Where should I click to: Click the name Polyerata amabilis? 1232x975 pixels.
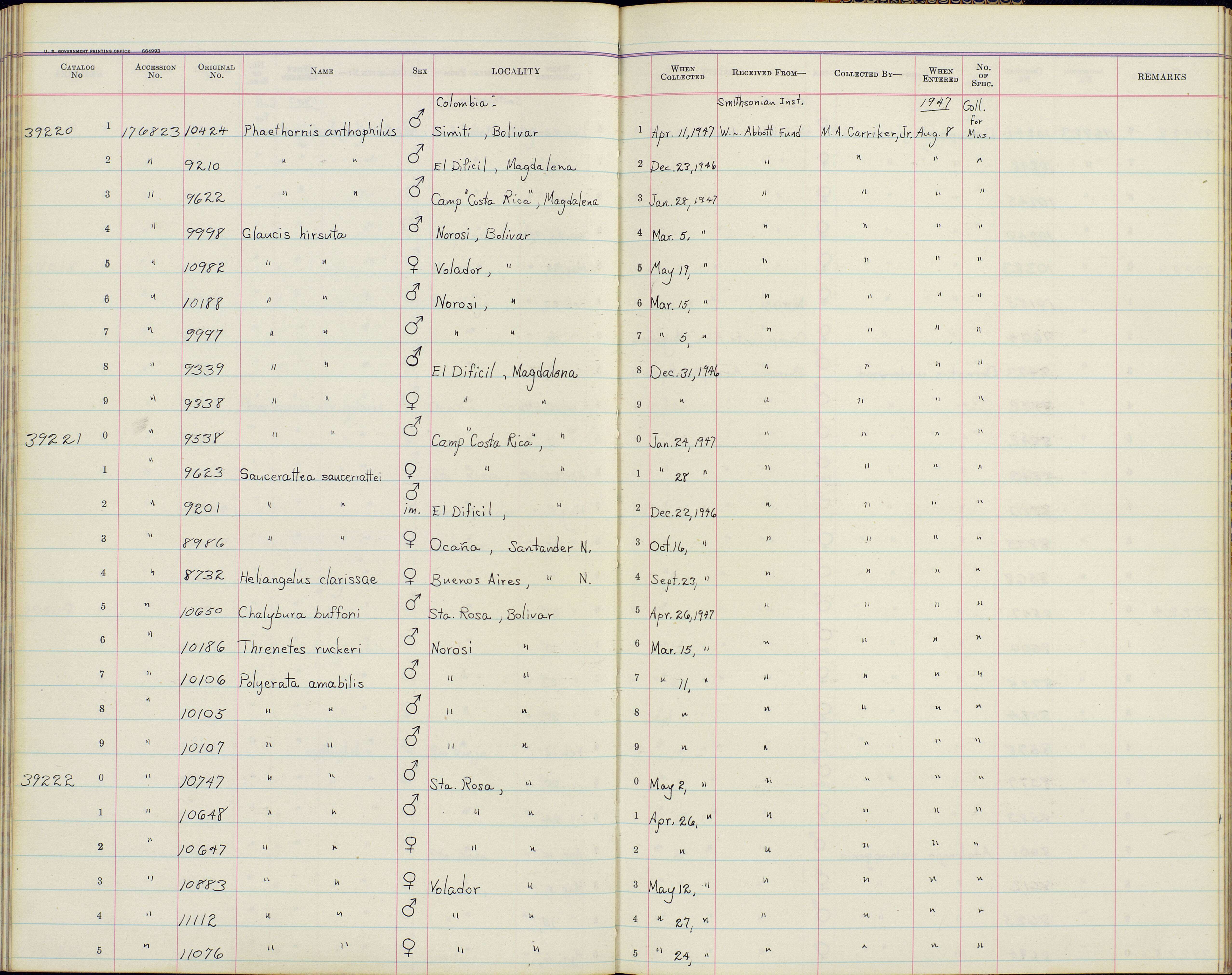pyautogui.click(x=301, y=682)
